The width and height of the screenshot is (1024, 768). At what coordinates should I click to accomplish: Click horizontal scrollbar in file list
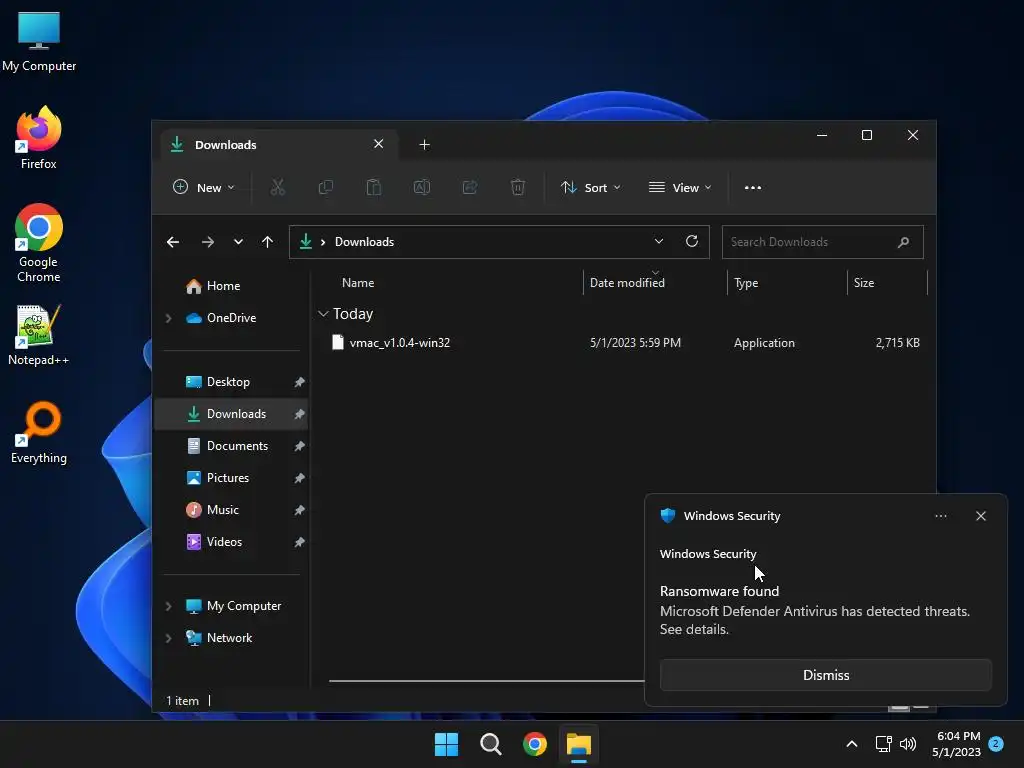click(x=487, y=680)
